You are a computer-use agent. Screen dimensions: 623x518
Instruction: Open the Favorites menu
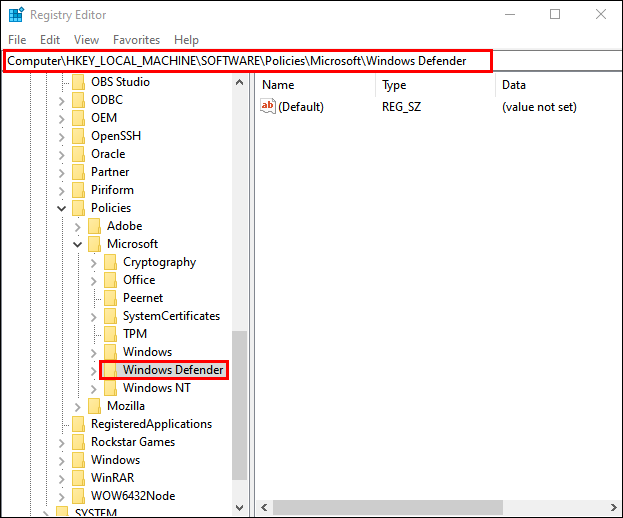point(136,40)
